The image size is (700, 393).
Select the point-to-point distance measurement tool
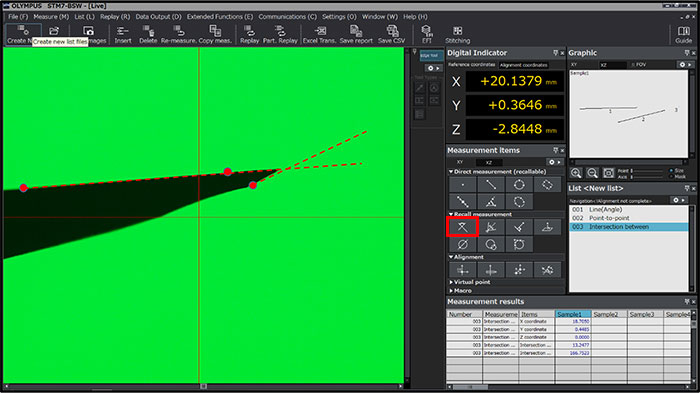point(462,201)
